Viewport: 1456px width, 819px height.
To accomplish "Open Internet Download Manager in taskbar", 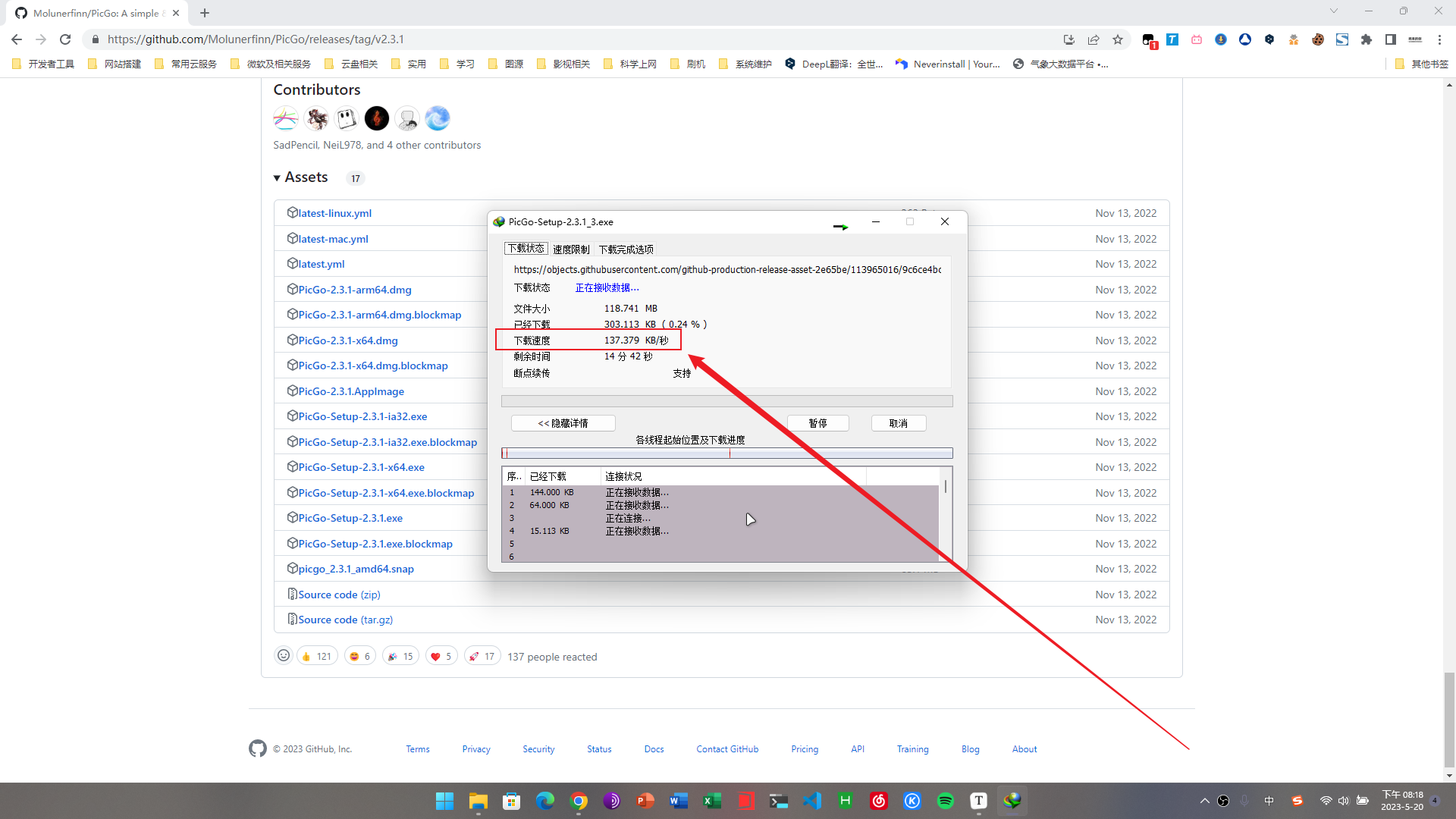I will click(x=1012, y=801).
